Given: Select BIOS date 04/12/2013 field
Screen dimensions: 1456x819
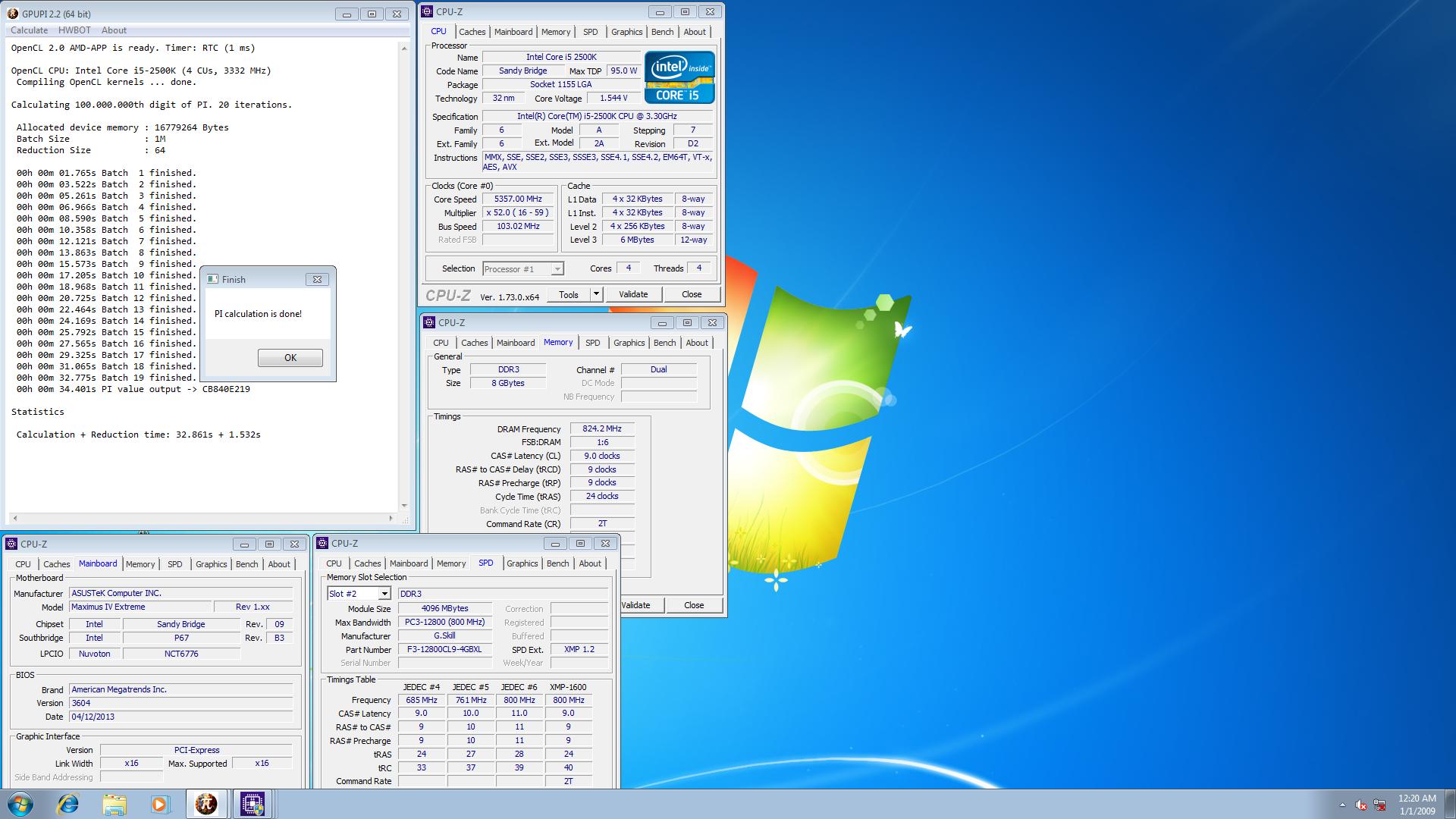Looking at the screenshot, I should point(180,717).
